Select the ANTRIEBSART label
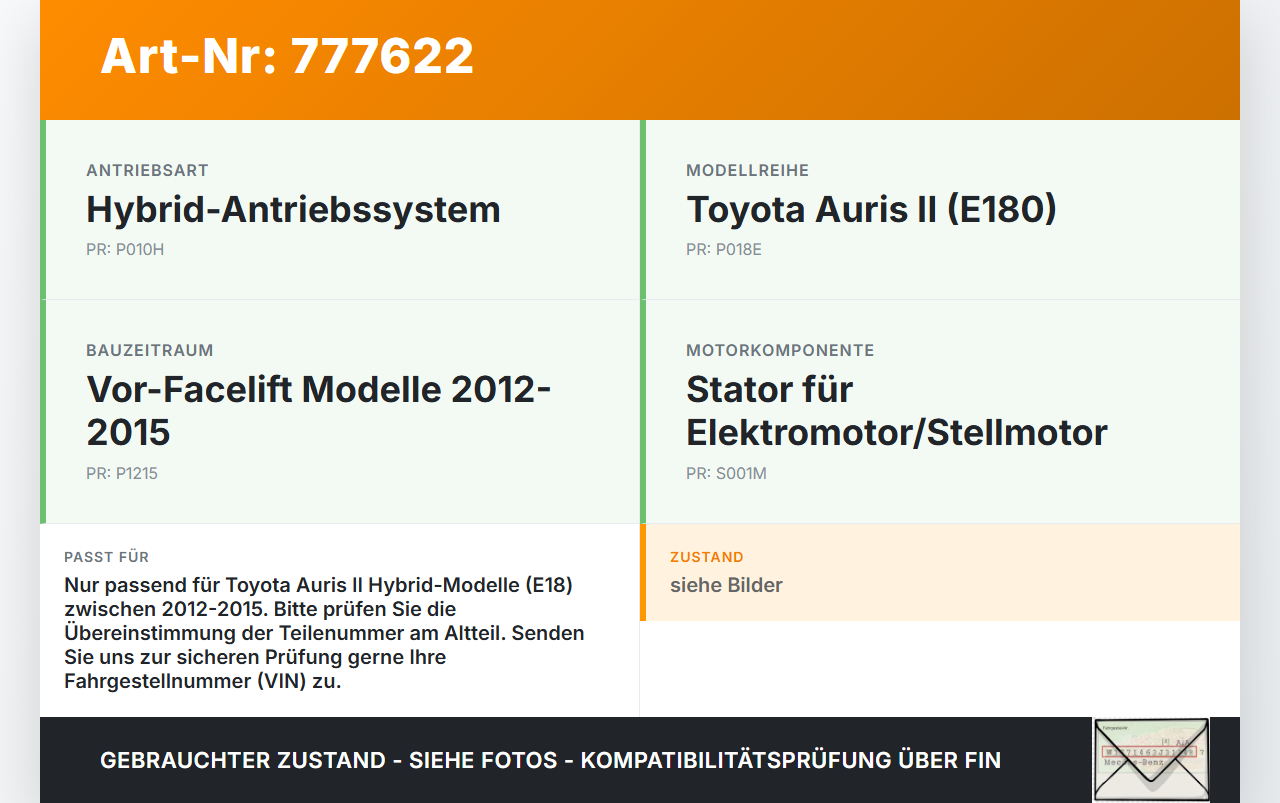The height and width of the screenshot is (803, 1280). pos(147,171)
